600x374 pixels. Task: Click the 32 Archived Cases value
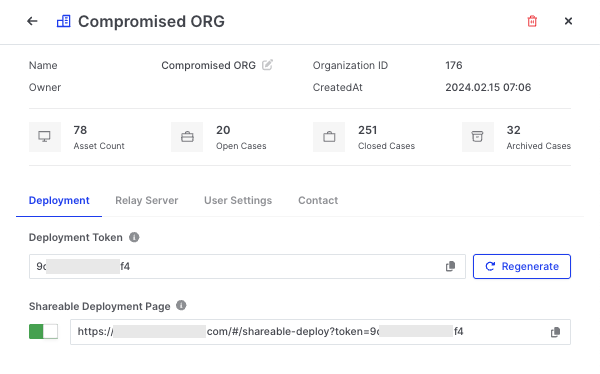pyautogui.click(x=514, y=130)
